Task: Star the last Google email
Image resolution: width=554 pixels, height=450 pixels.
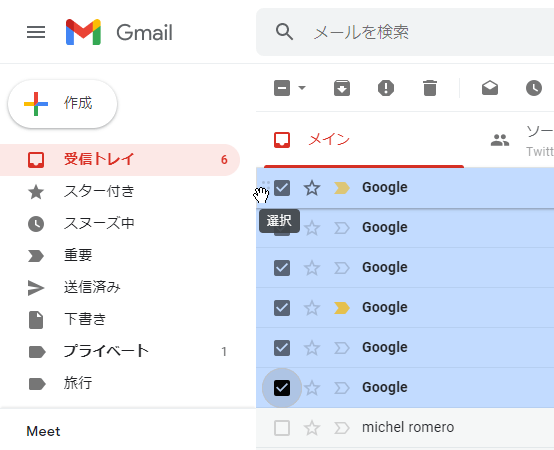Action: click(312, 388)
